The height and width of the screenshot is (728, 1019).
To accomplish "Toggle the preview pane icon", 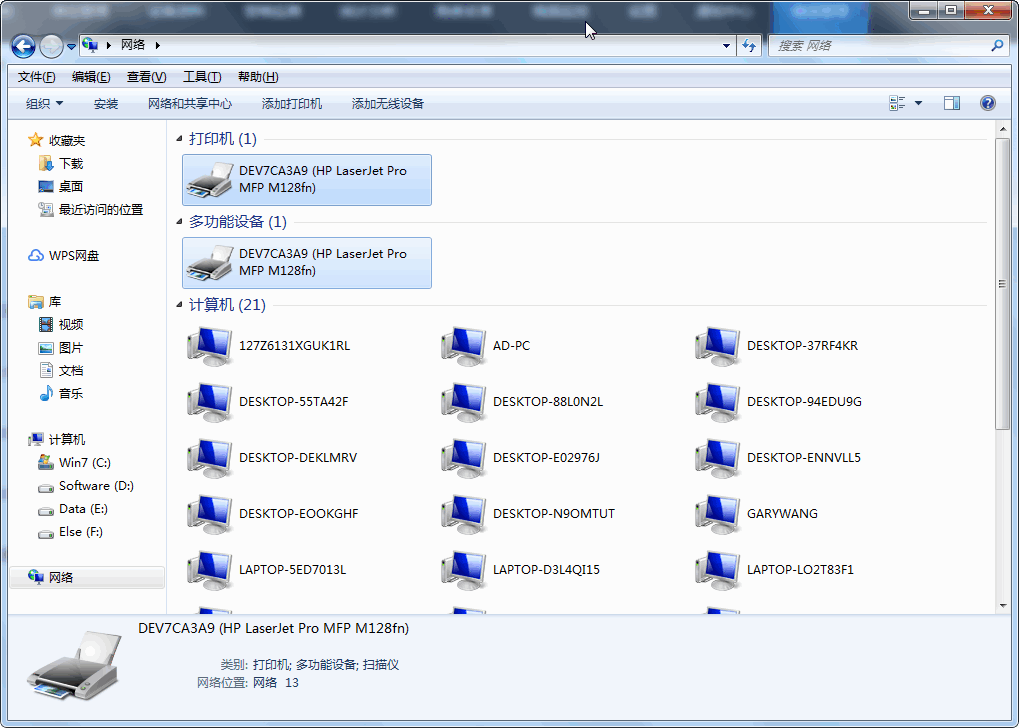I will (952, 103).
